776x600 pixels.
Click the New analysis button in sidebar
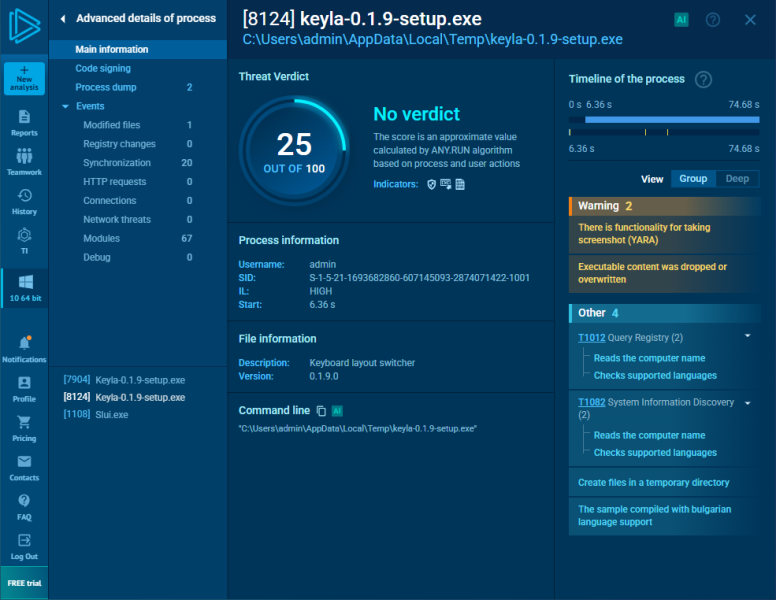tap(24, 79)
